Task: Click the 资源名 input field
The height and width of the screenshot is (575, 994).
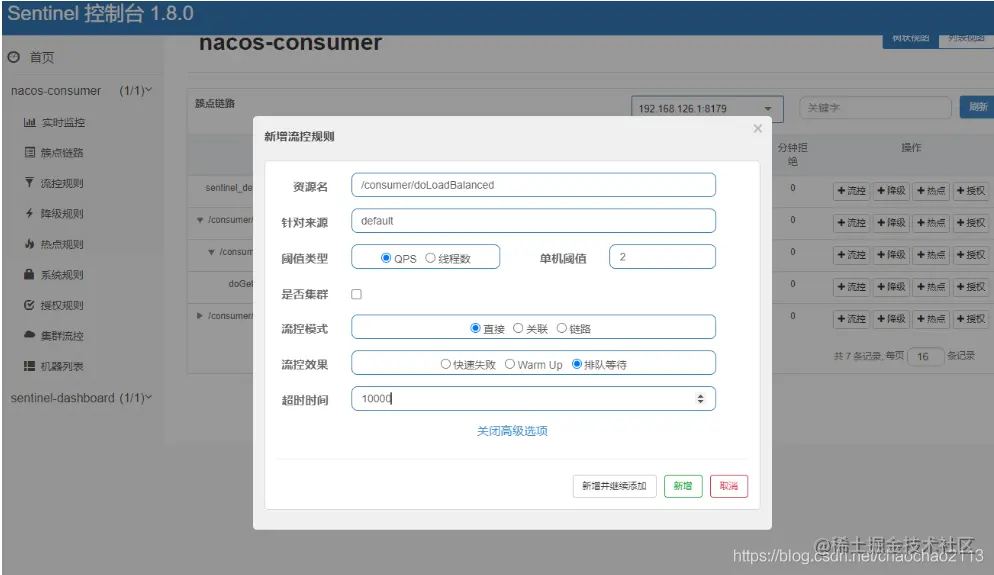Action: click(x=533, y=185)
